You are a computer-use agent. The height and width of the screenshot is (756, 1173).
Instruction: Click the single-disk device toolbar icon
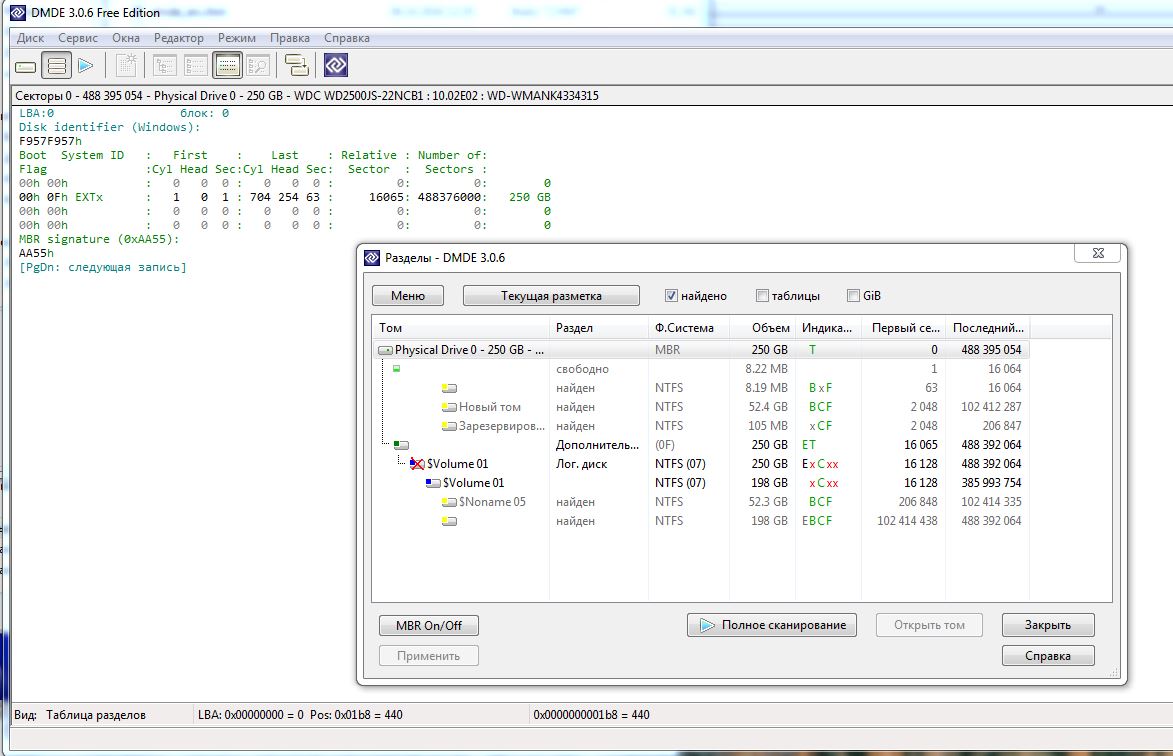[x=26, y=66]
